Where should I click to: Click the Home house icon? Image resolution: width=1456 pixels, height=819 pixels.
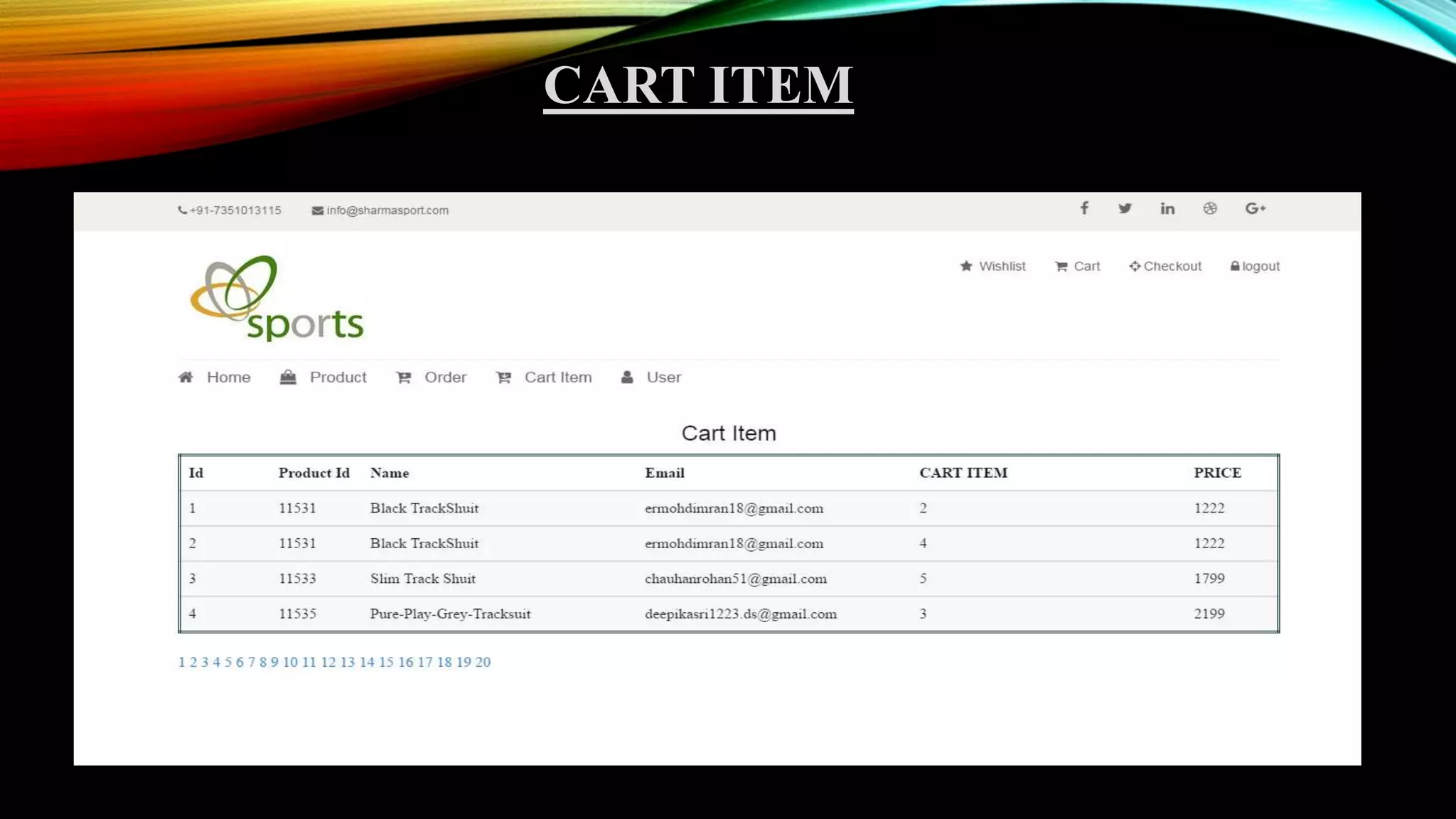pos(186,378)
